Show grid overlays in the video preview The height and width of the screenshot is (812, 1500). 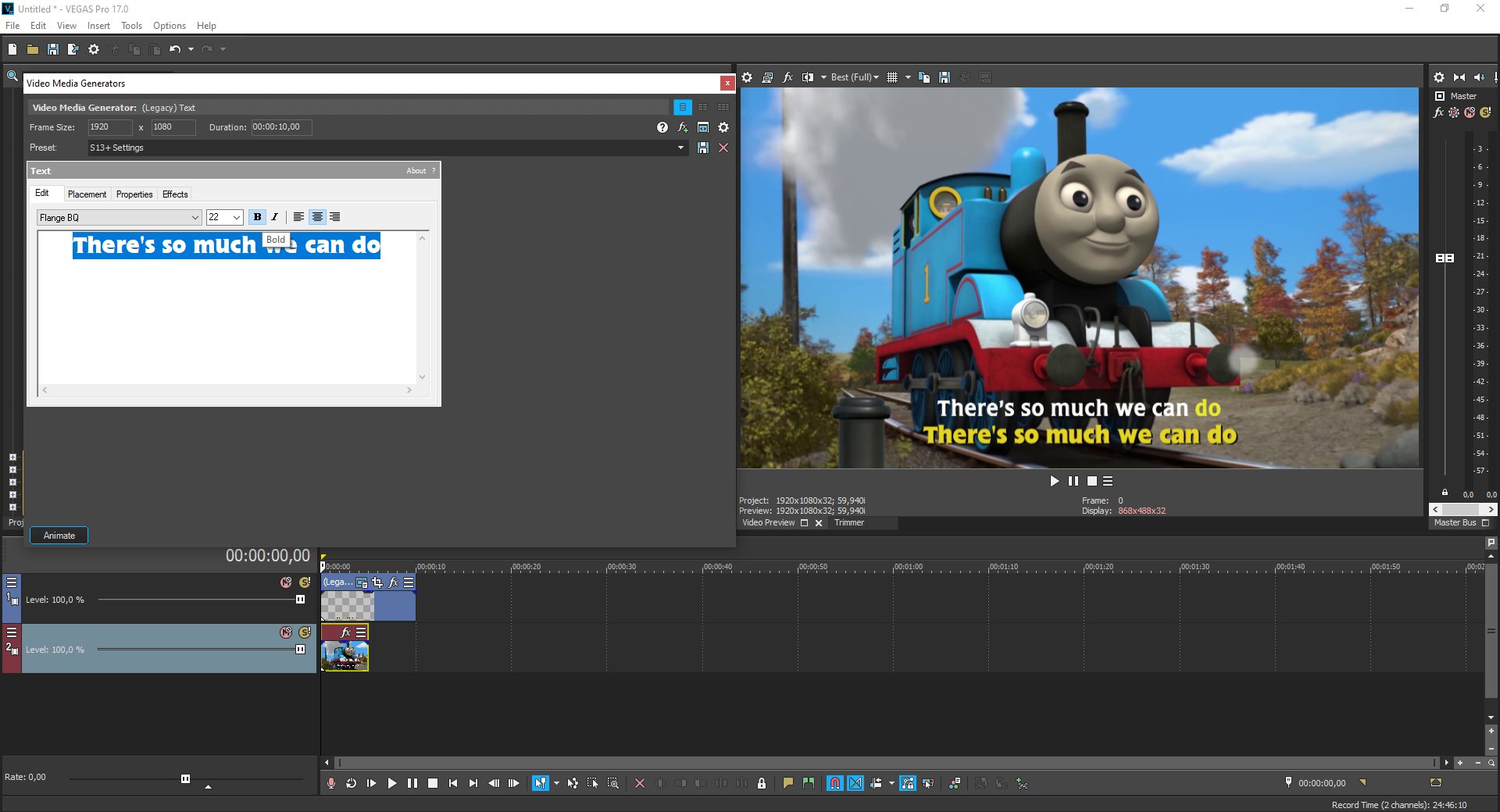click(892, 77)
